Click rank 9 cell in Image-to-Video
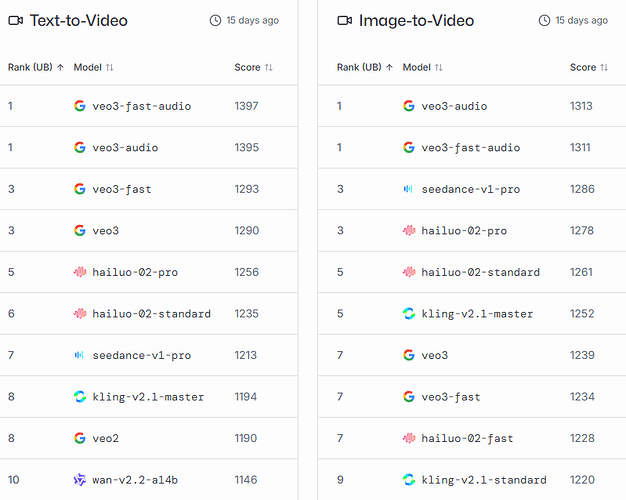Viewport: 626px width, 500px height. [x=340, y=480]
